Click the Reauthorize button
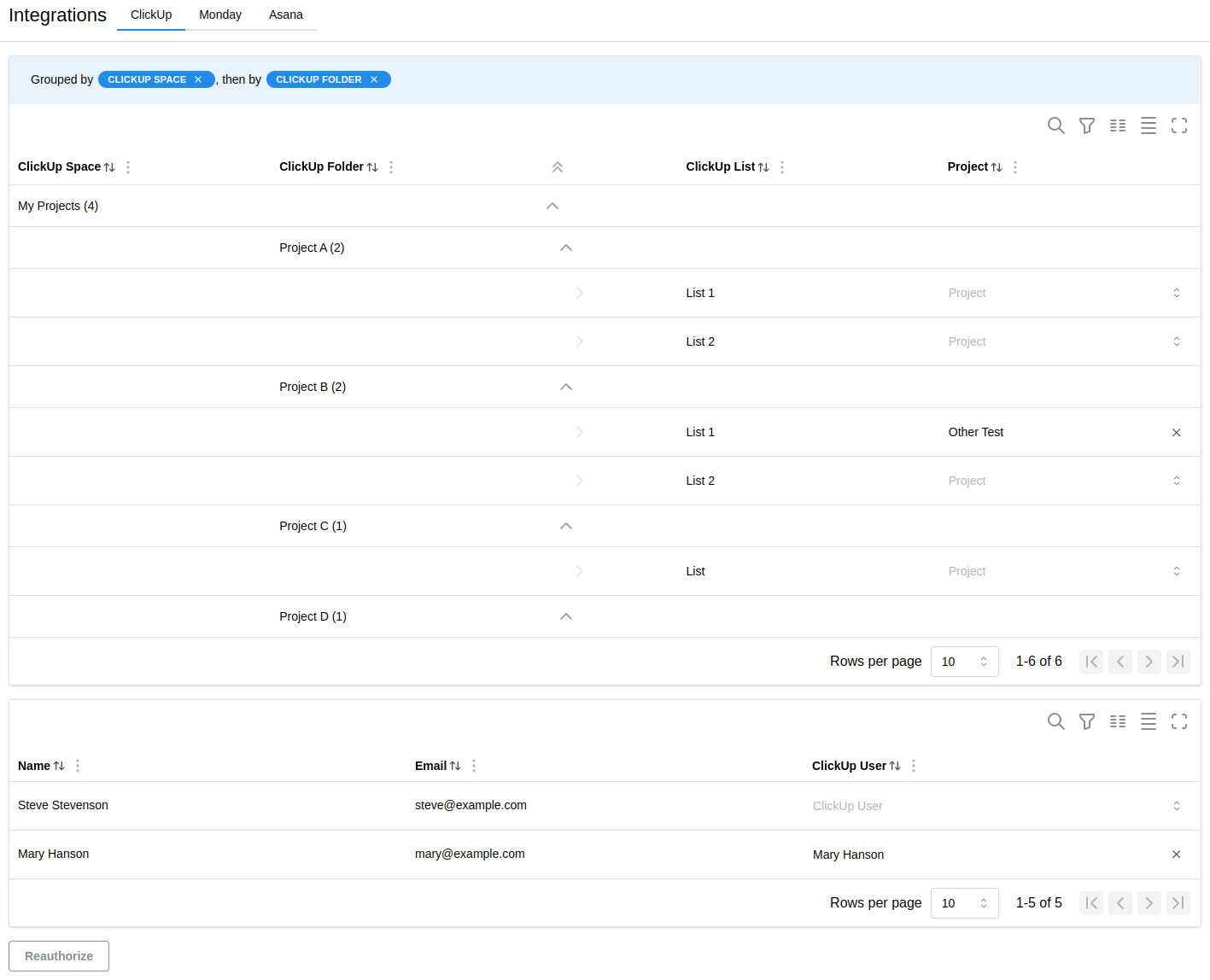Screen dimensions: 1210x980 59,956
